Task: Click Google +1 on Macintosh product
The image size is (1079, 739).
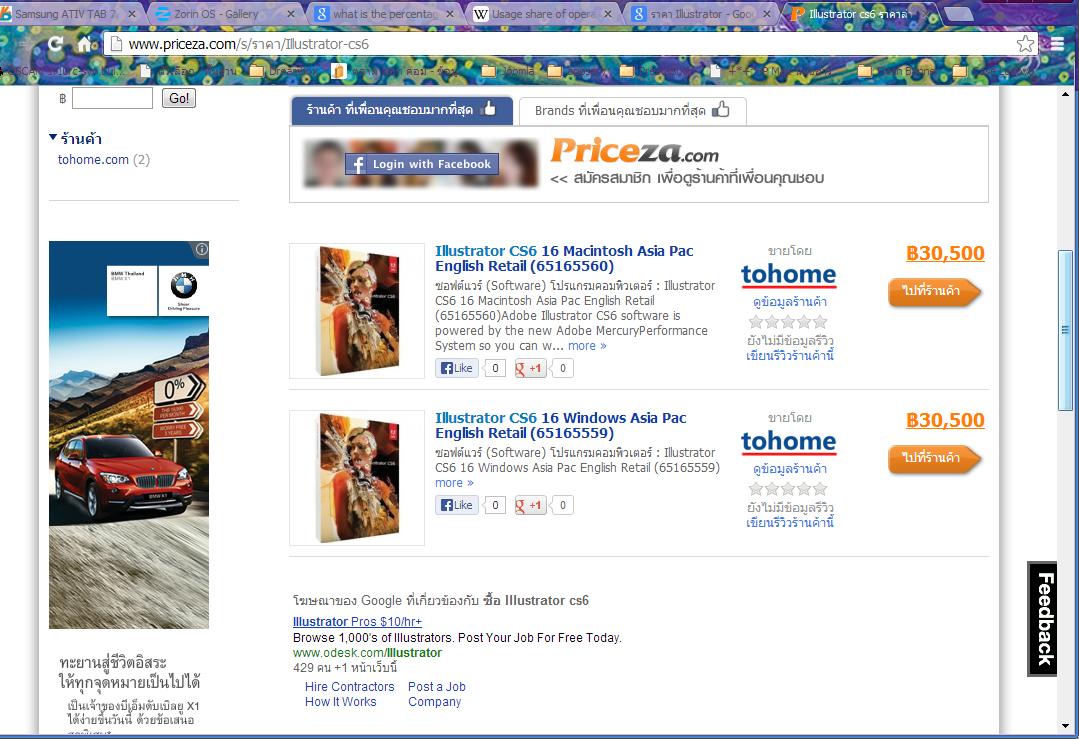Action: coord(530,368)
